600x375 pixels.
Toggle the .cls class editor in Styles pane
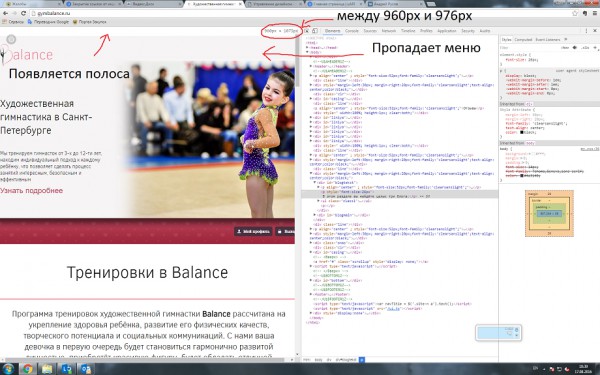[585, 48]
